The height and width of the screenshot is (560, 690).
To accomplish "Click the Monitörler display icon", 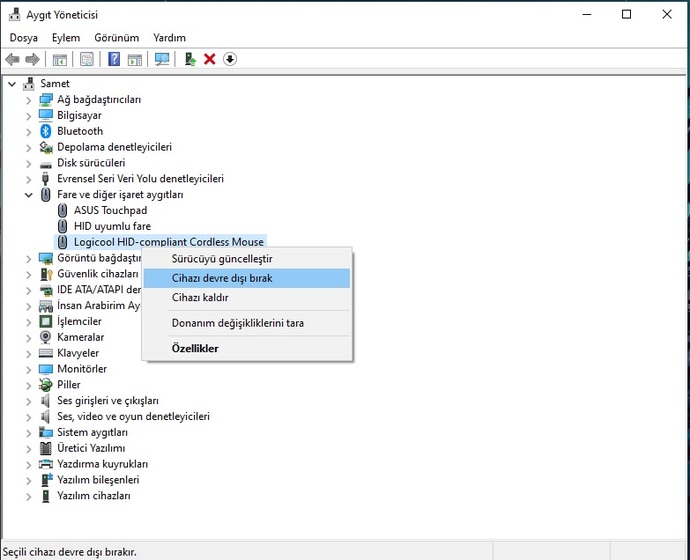I will point(46,369).
